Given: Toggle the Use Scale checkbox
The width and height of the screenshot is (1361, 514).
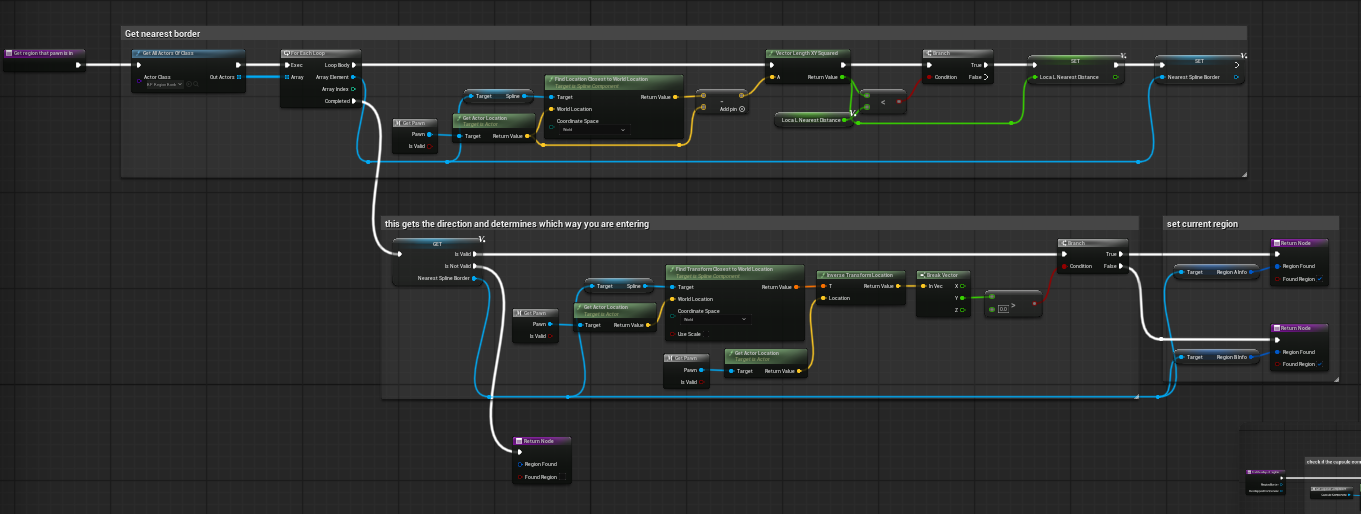Looking at the screenshot, I should tap(671, 334).
